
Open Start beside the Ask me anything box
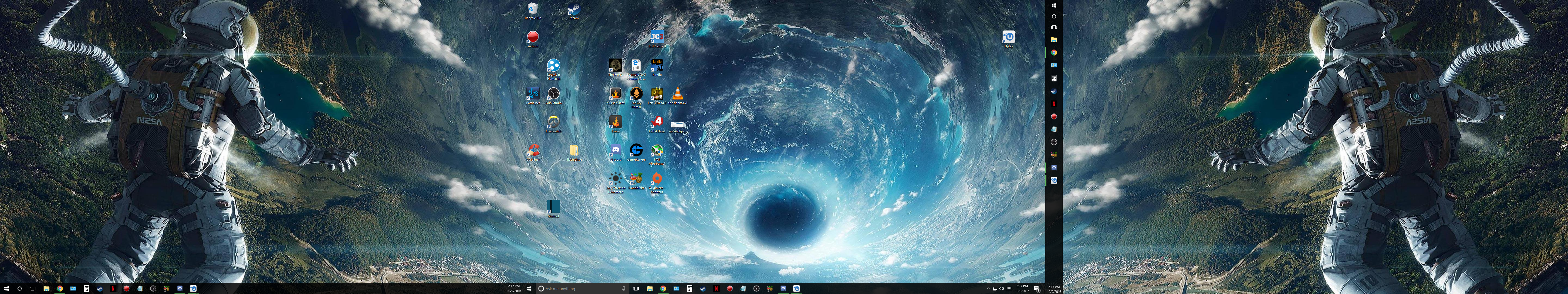[x=529, y=289]
